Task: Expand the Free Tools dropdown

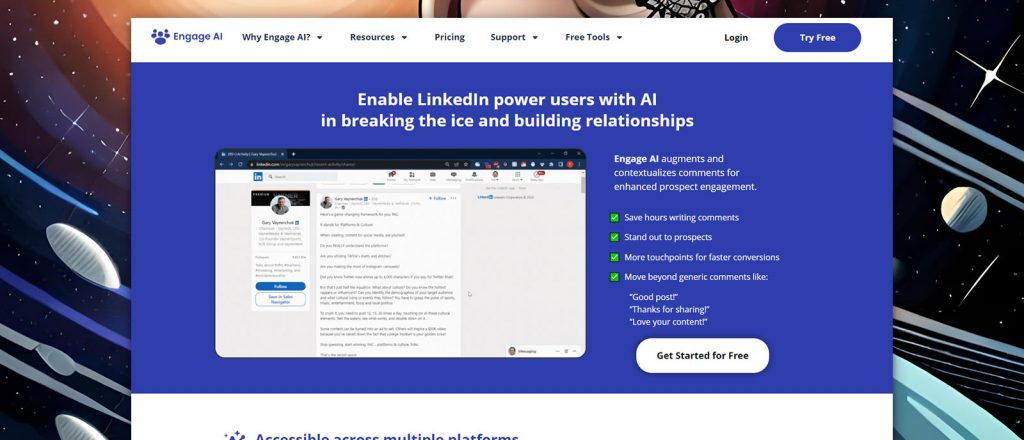Action: [594, 37]
